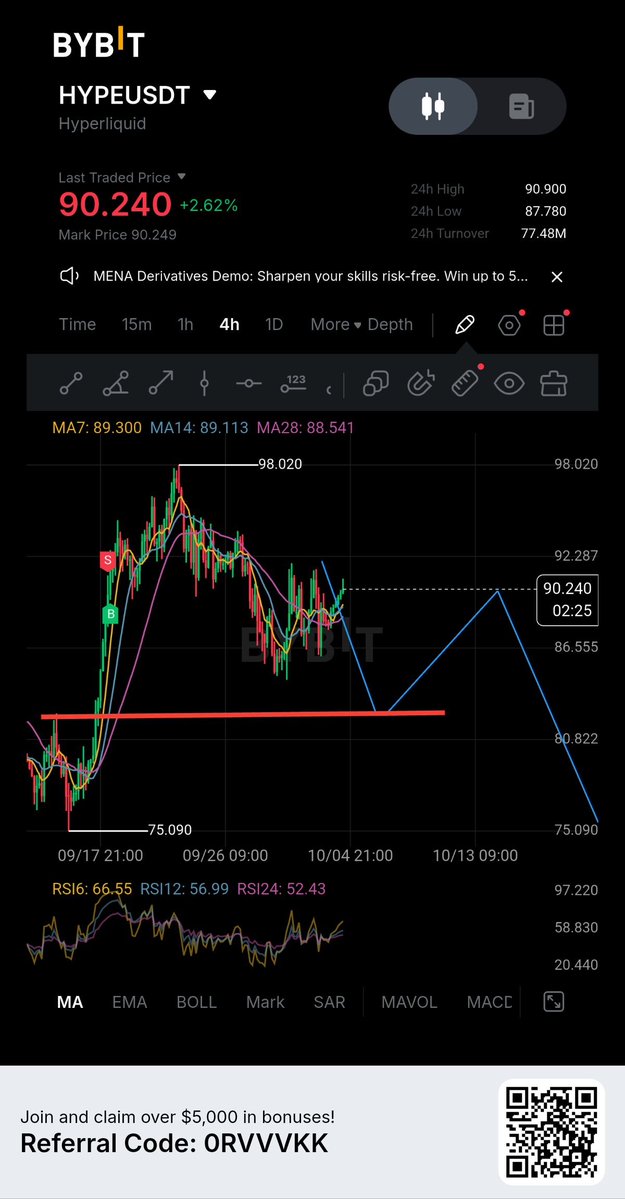Click the referral QR code
625x1199 pixels.
pos(552,1132)
